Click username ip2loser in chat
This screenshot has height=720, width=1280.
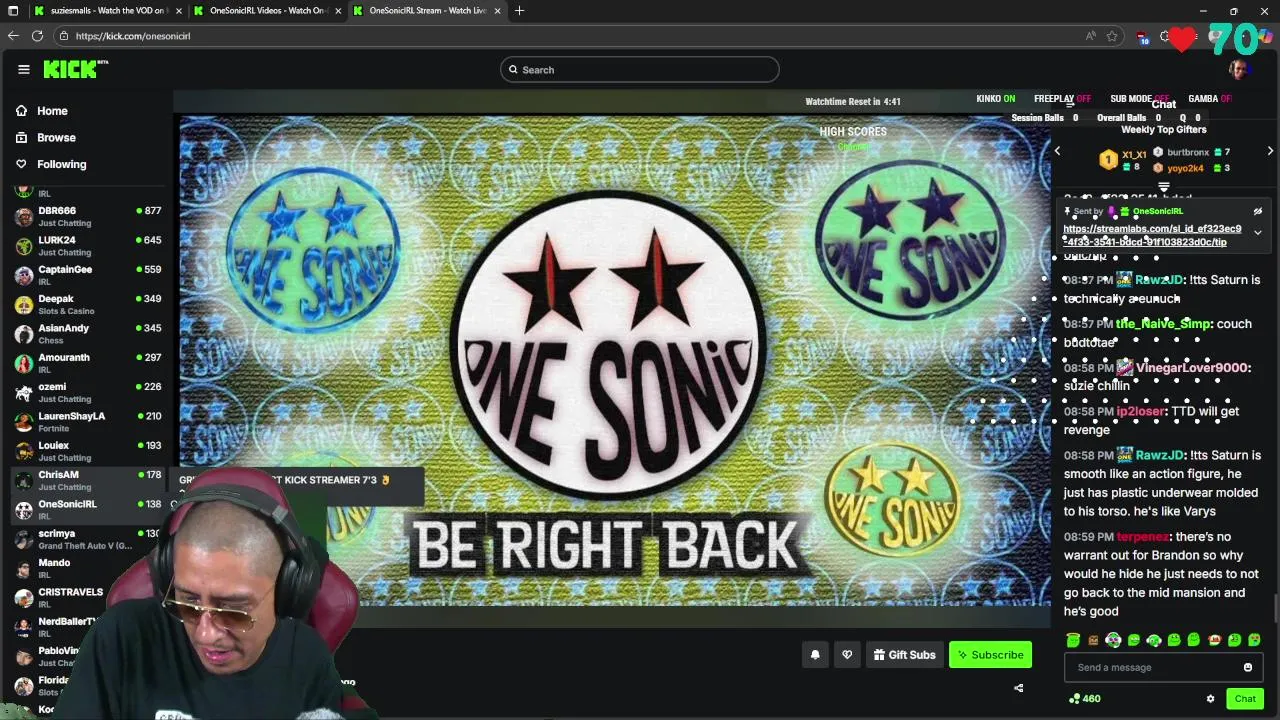tap(1140, 412)
